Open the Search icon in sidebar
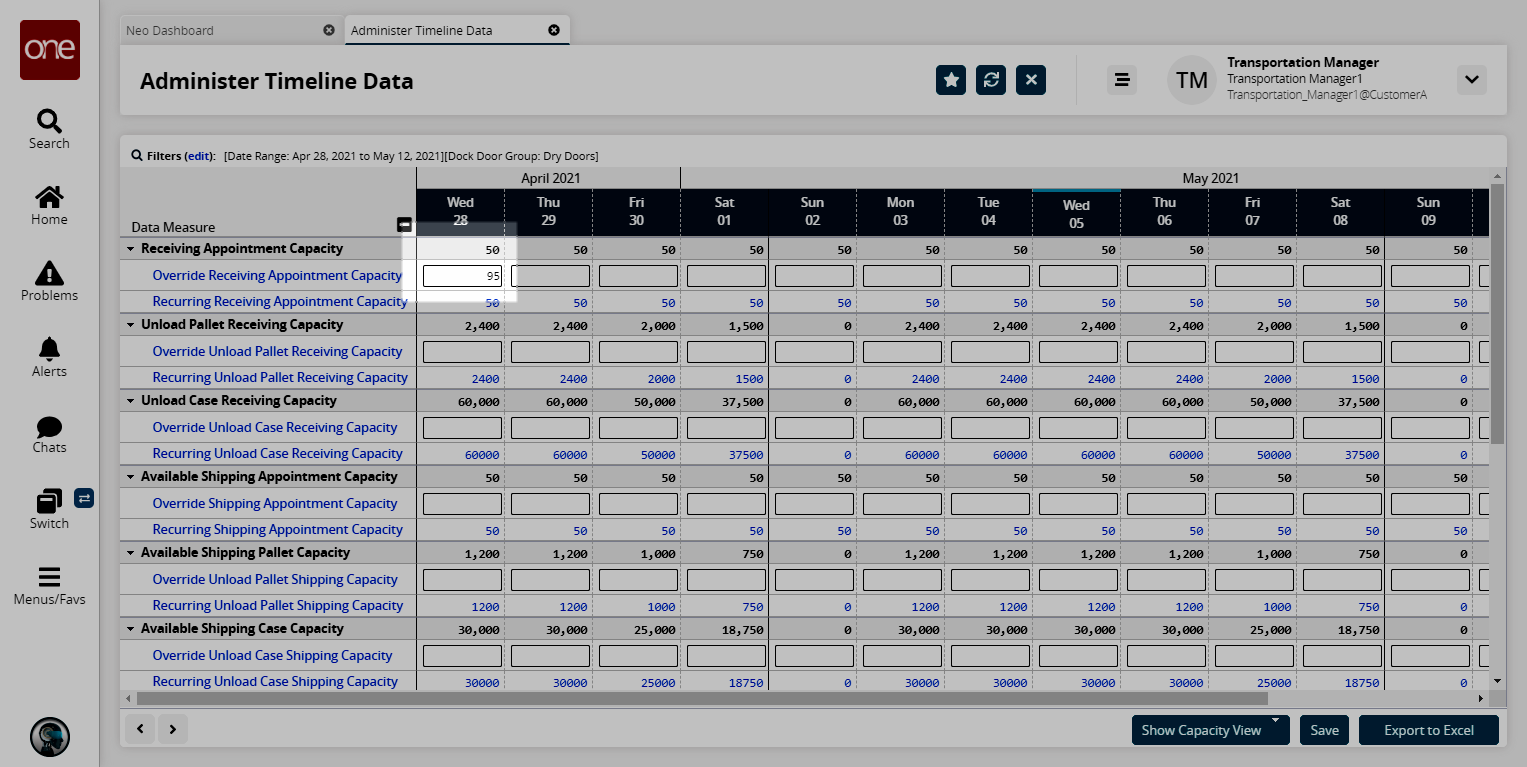Viewport: 1527px width, 767px height. [x=49, y=122]
